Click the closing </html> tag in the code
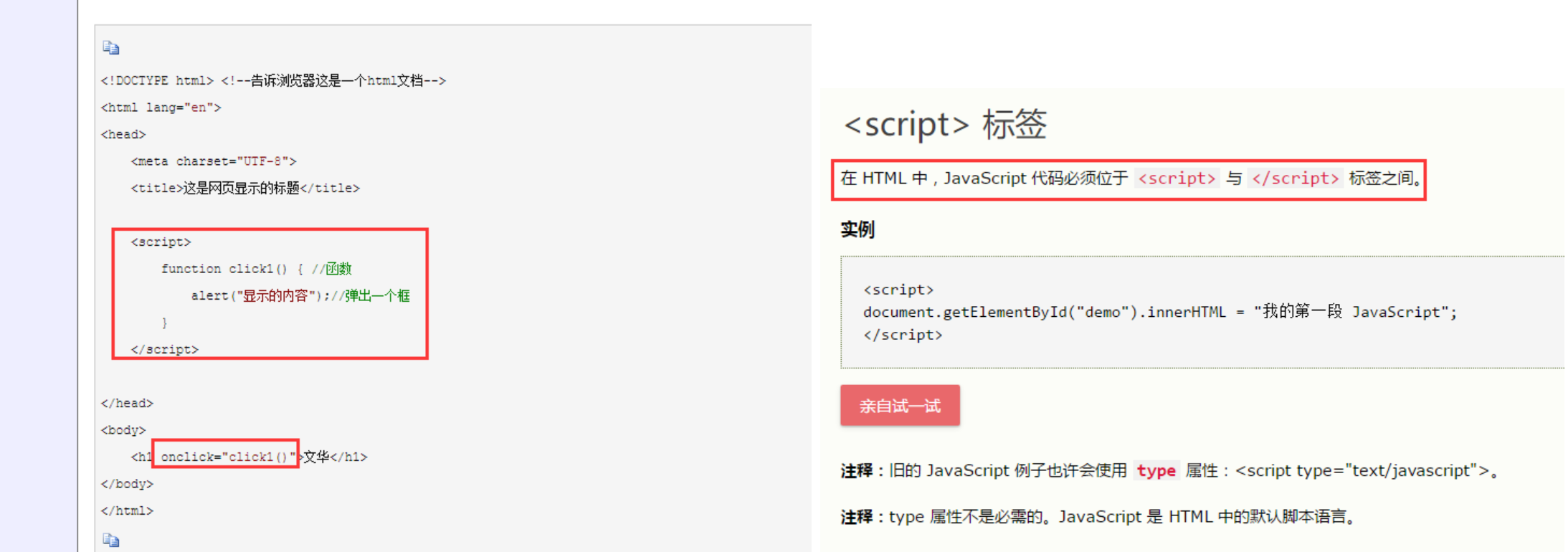 pos(127,510)
